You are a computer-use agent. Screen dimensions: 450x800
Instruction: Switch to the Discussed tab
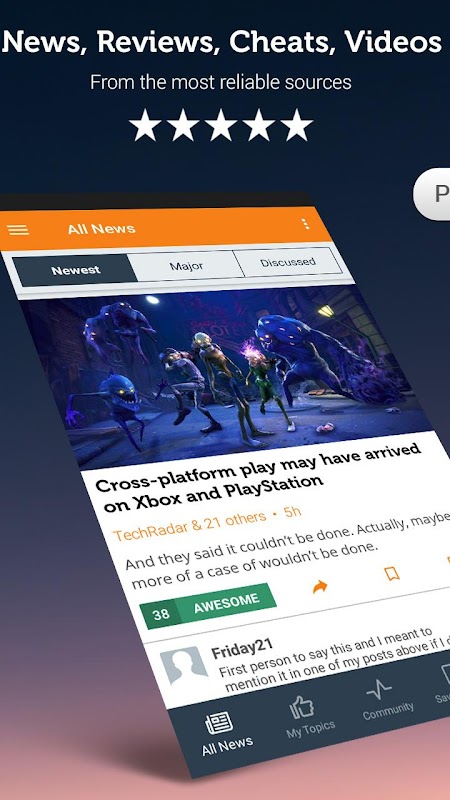click(288, 263)
